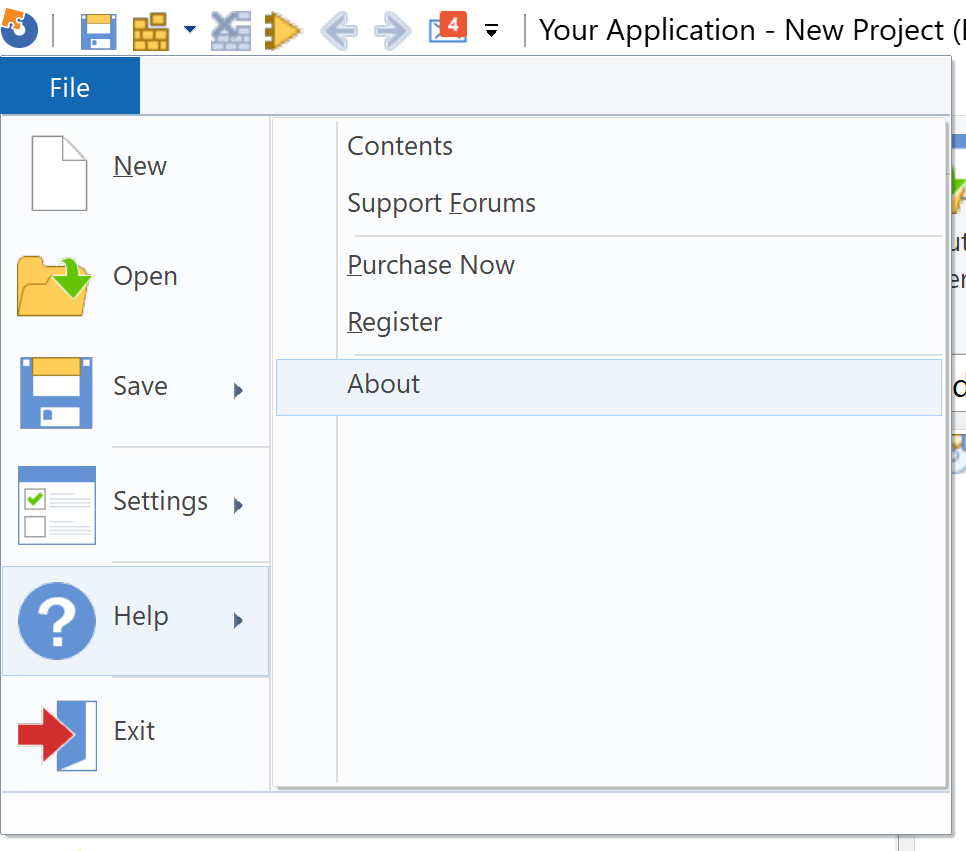Click the Help question mark icon
This screenshot has height=851, width=966.
pos(56,620)
